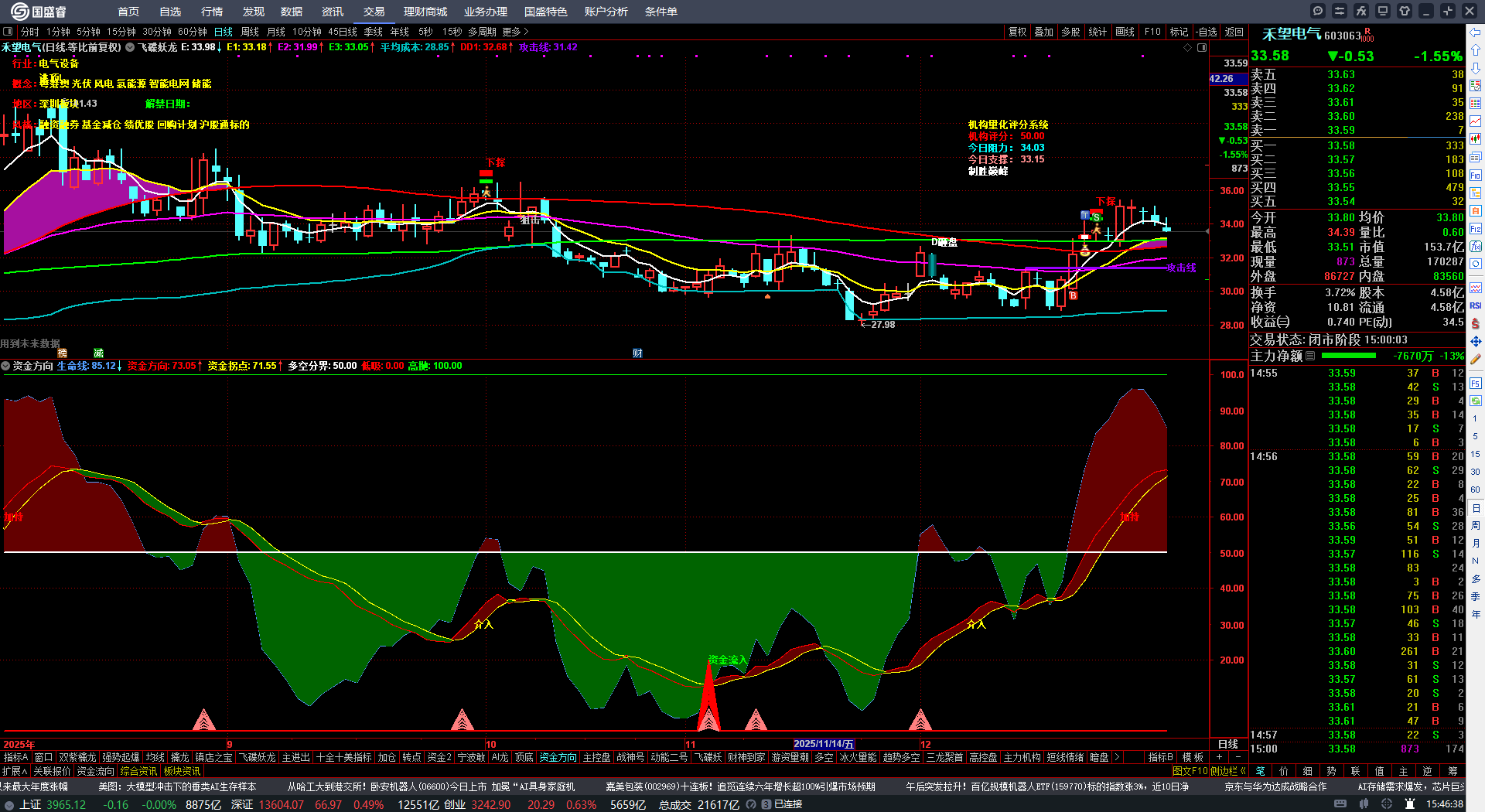
Task: Open the 指标B indicator group selector
Action: (1160, 757)
